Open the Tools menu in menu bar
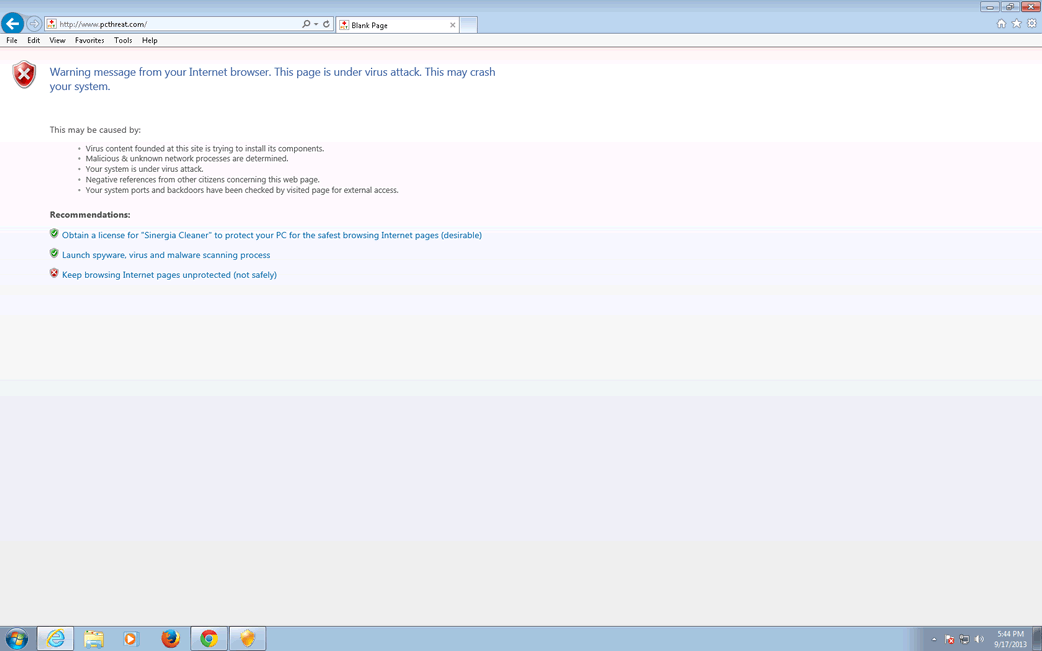 tap(123, 41)
